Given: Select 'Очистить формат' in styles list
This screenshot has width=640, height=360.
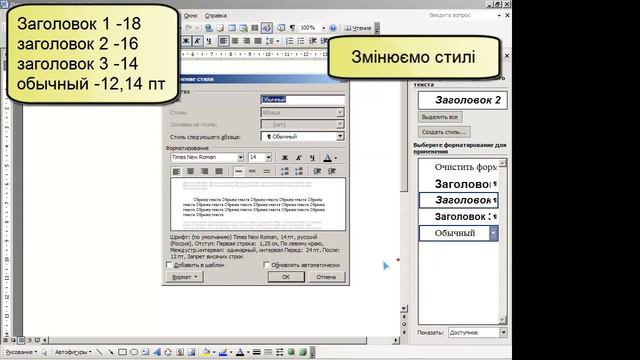Looking at the screenshot, I should (x=459, y=167).
